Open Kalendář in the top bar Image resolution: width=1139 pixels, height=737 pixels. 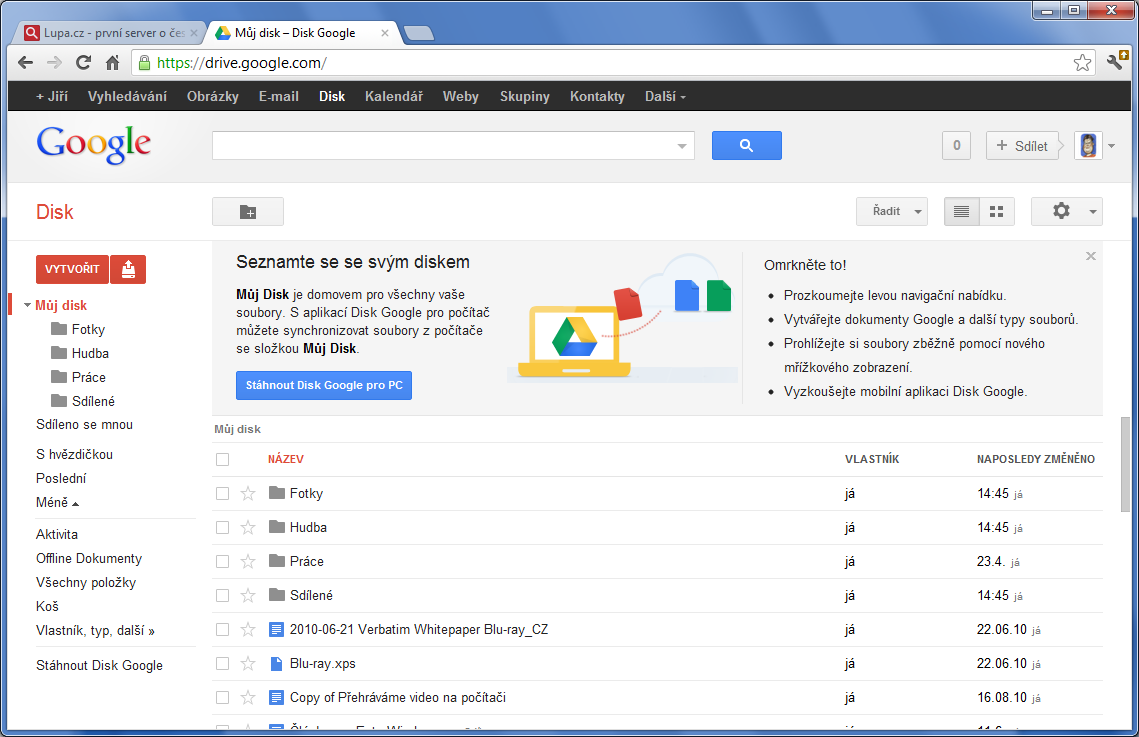[x=394, y=97]
